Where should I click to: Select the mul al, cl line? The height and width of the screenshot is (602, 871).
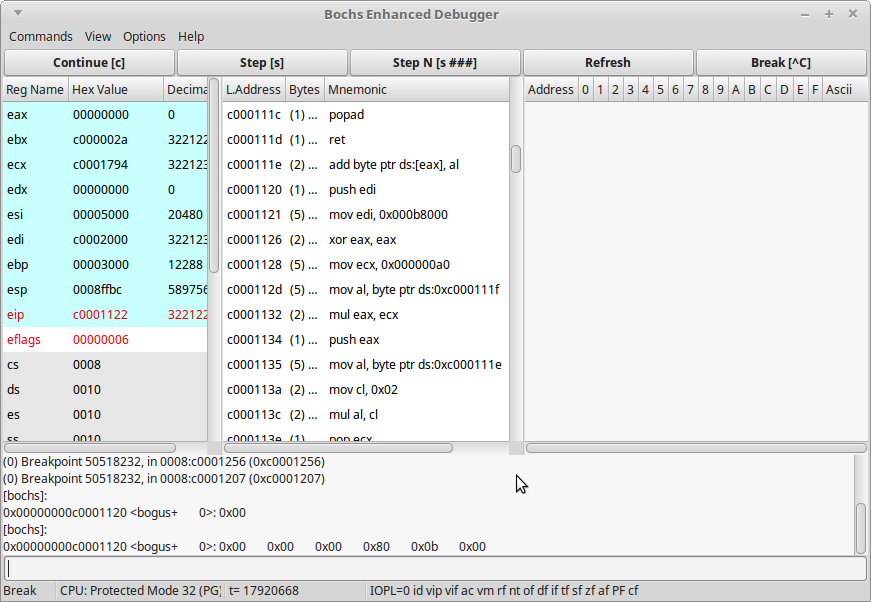[x=366, y=414]
